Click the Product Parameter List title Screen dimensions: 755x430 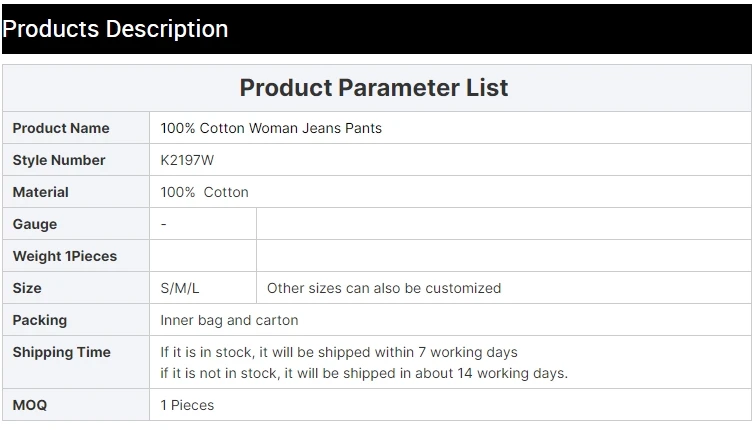pyautogui.click(x=374, y=87)
